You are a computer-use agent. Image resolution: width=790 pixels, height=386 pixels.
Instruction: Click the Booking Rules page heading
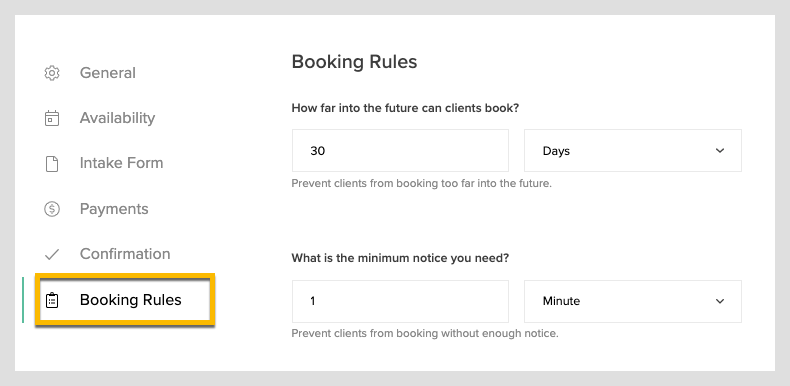354,62
